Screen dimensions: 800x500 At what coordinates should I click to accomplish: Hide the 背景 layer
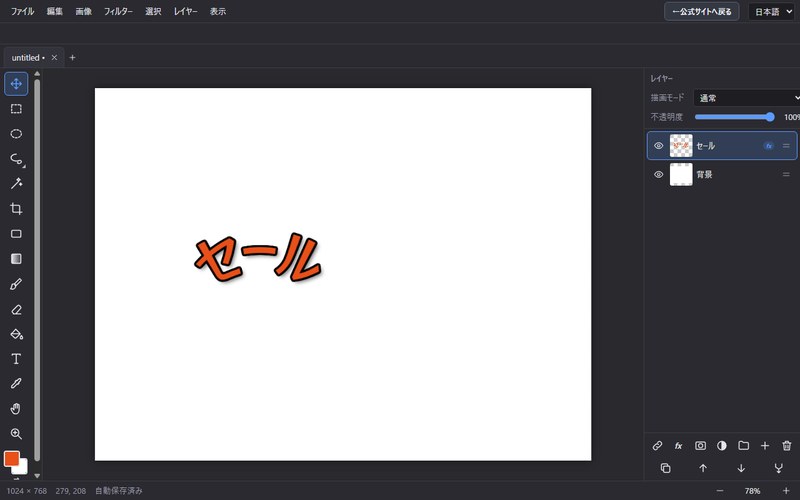coord(659,174)
